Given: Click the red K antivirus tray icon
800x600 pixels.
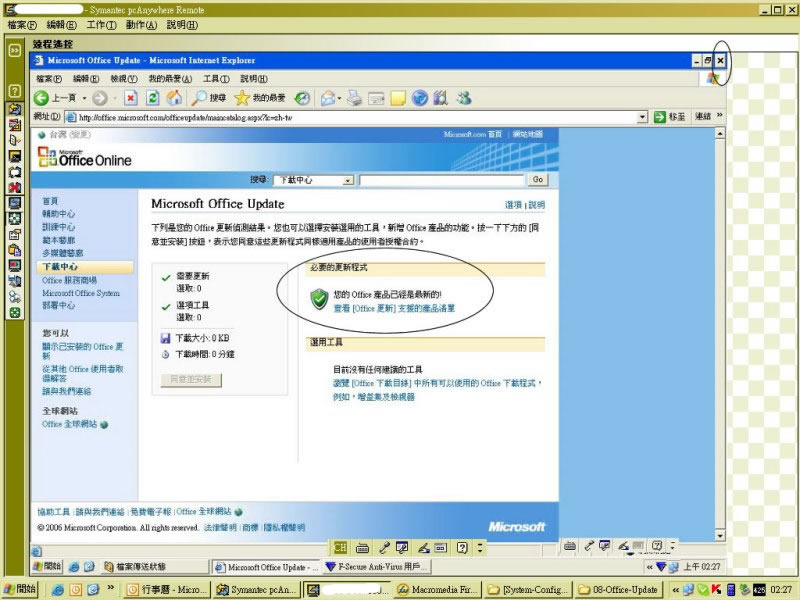Looking at the screenshot, I should pyautogui.click(x=717, y=589).
